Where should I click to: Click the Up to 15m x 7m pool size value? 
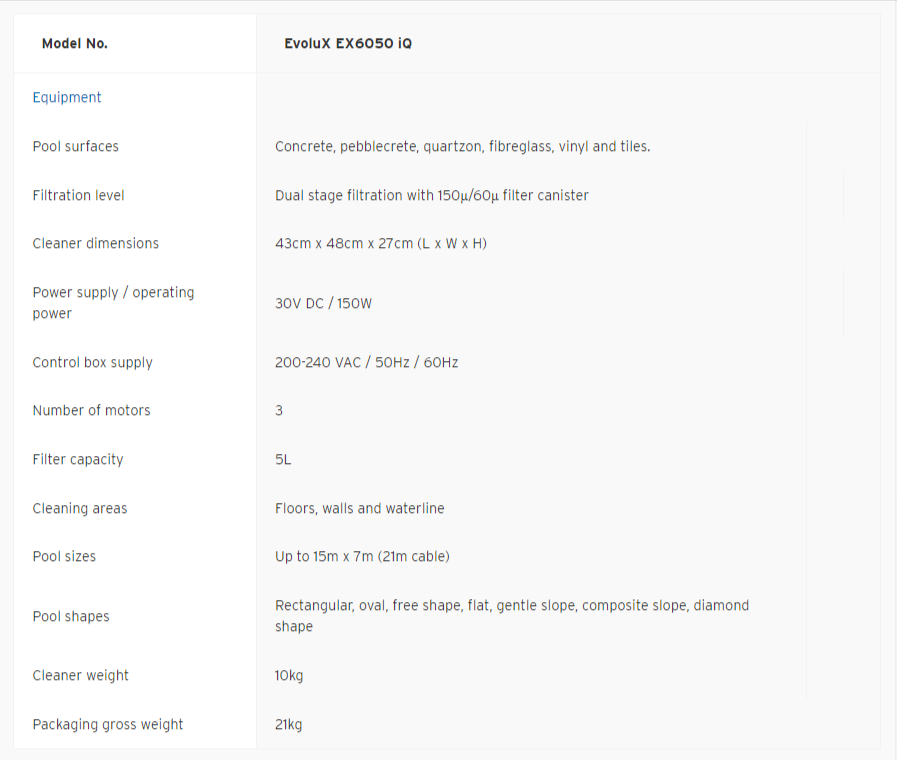pyautogui.click(x=362, y=556)
